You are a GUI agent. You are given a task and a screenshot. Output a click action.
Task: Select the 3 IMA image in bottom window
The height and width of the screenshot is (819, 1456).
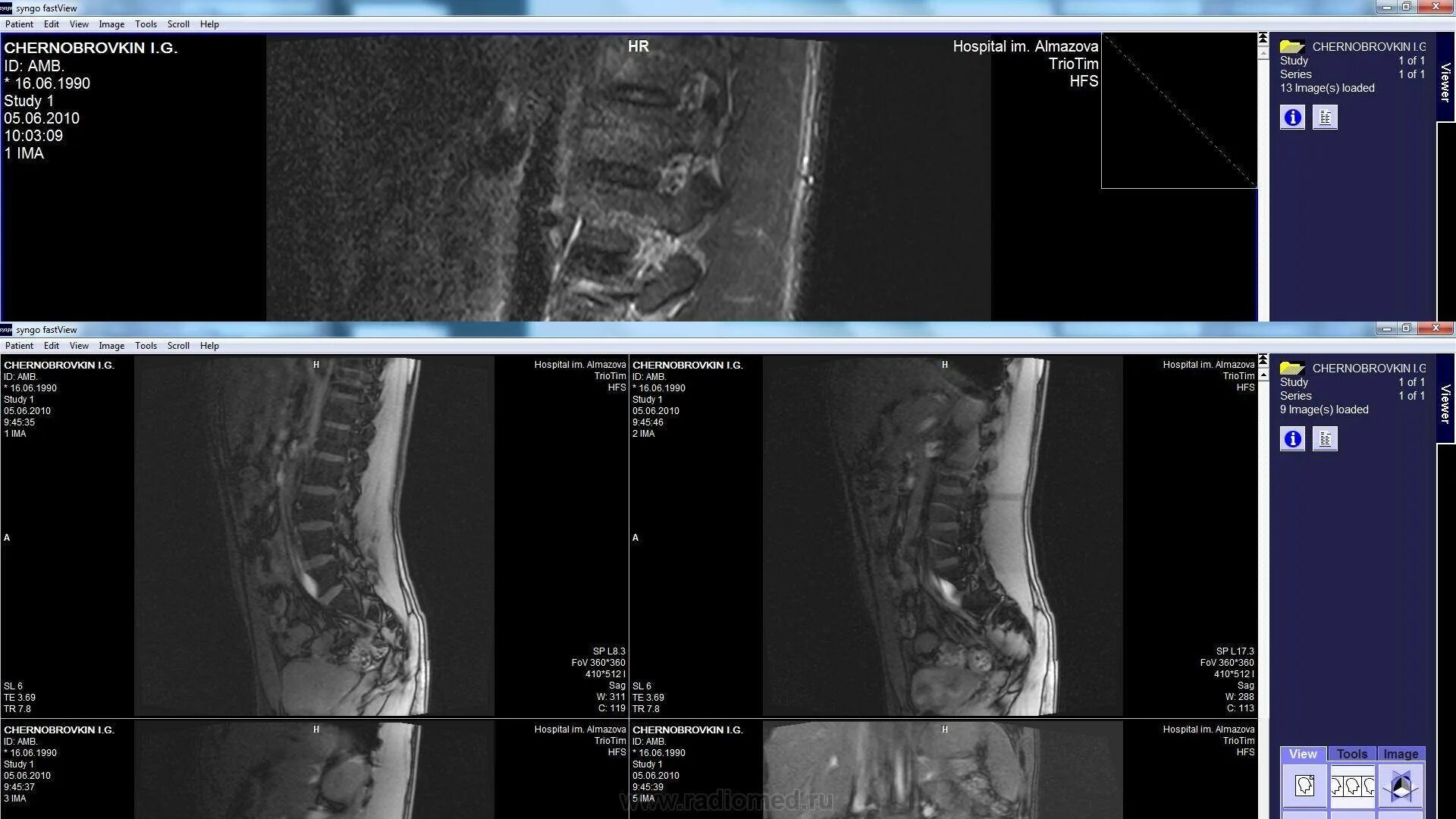[315, 770]
